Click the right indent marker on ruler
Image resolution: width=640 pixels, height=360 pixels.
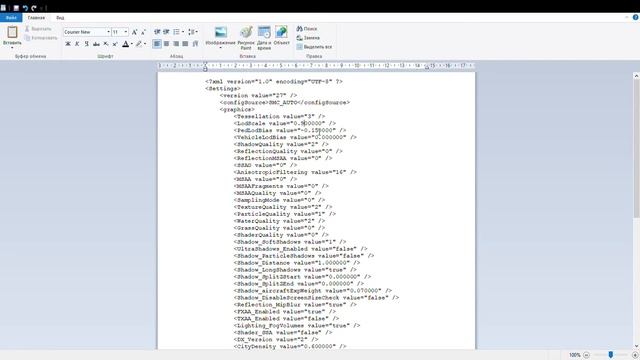pyautogui.click(x=427, y=67)
